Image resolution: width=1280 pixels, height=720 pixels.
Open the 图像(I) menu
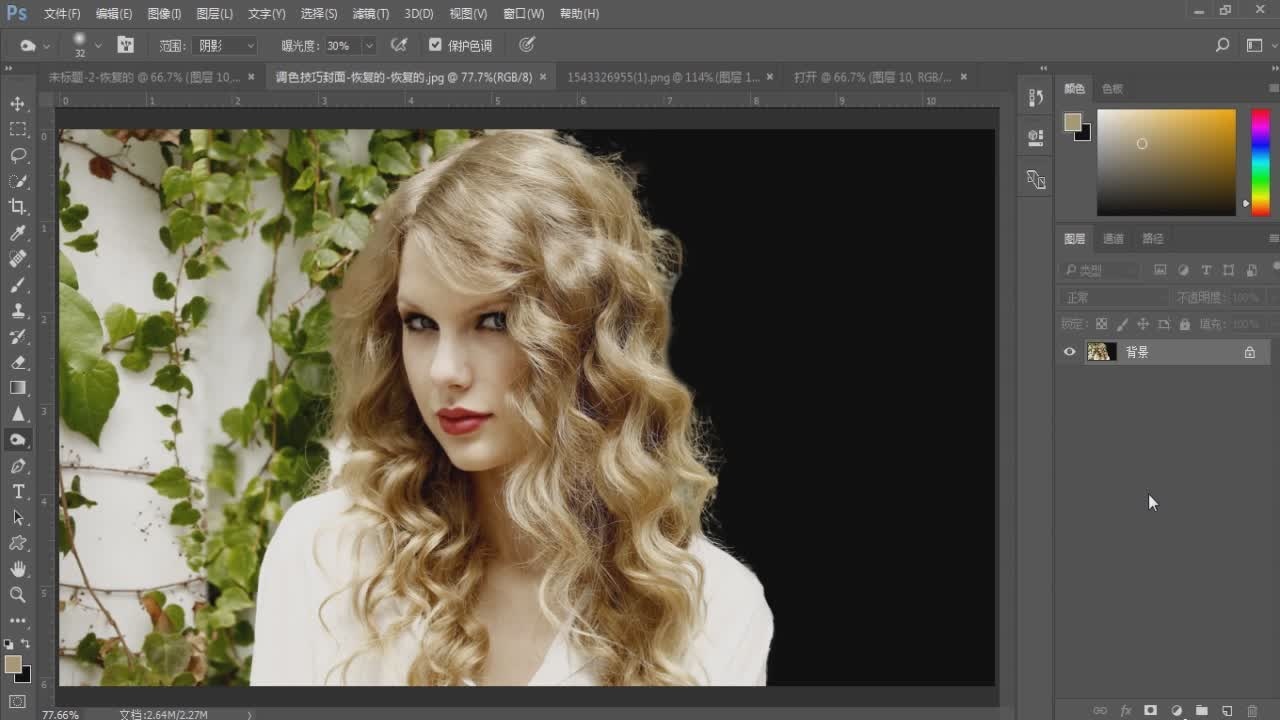pos(164,14)
